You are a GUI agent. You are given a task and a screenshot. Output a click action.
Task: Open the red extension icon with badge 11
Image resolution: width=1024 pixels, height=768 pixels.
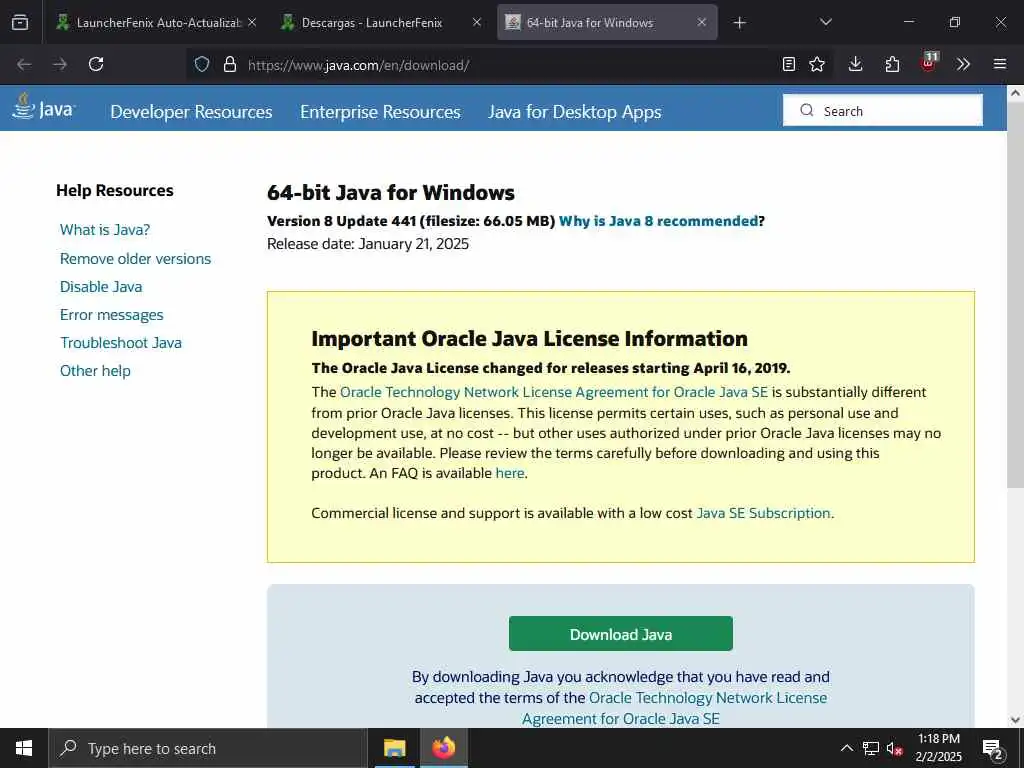929,63
